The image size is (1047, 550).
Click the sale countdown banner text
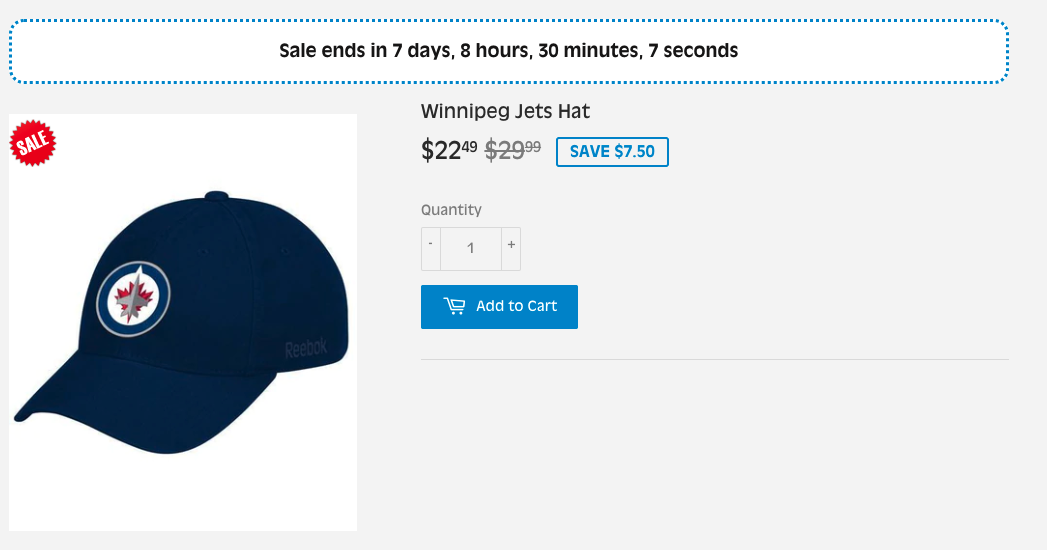click(508, 51)
